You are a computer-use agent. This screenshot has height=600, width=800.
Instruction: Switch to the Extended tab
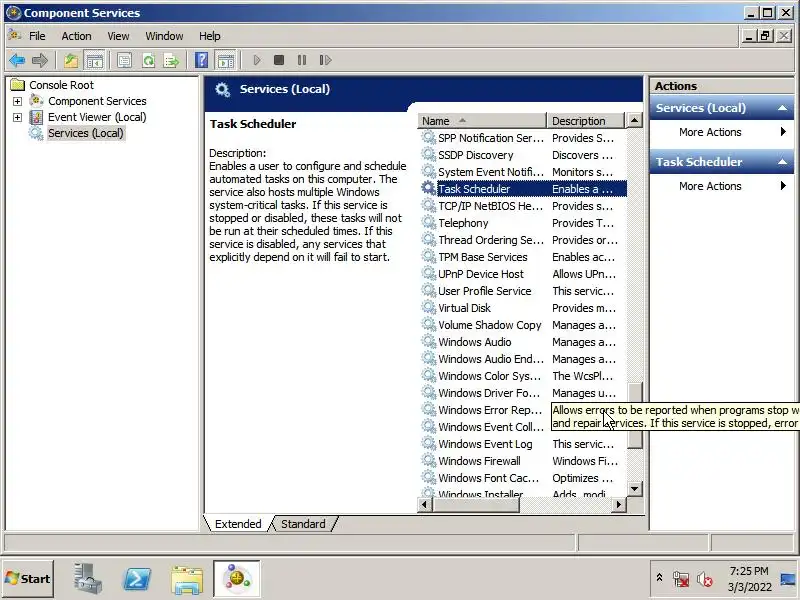[x=238, y=524]
